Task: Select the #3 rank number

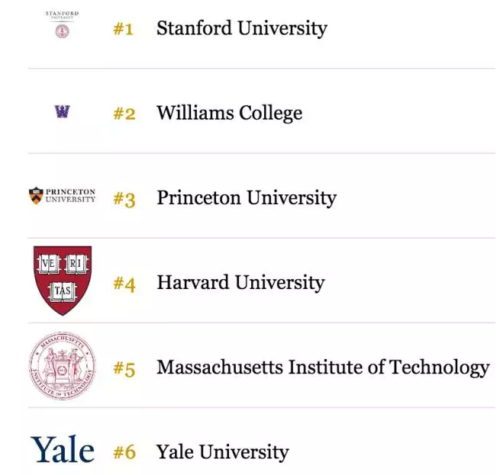Action: click(124, 200)
